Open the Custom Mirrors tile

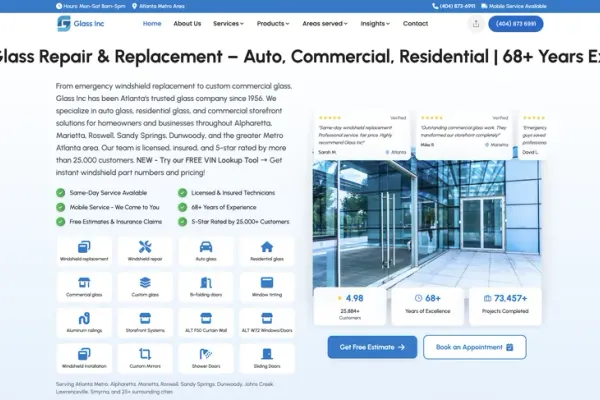click(x=145, y=358)
